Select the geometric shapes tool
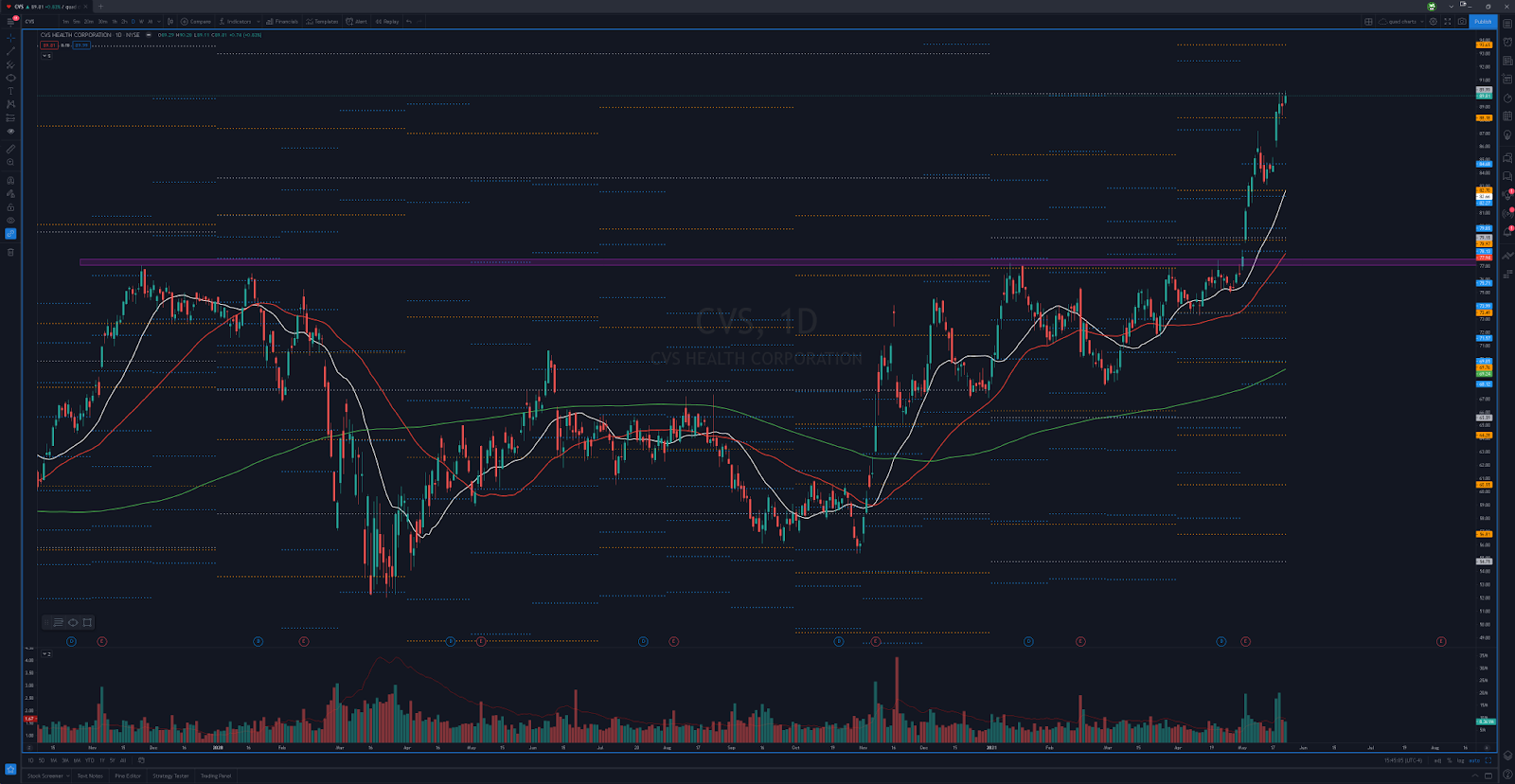Image resolution: width=1515 pixels, height=784 pixels. [10, 78]
